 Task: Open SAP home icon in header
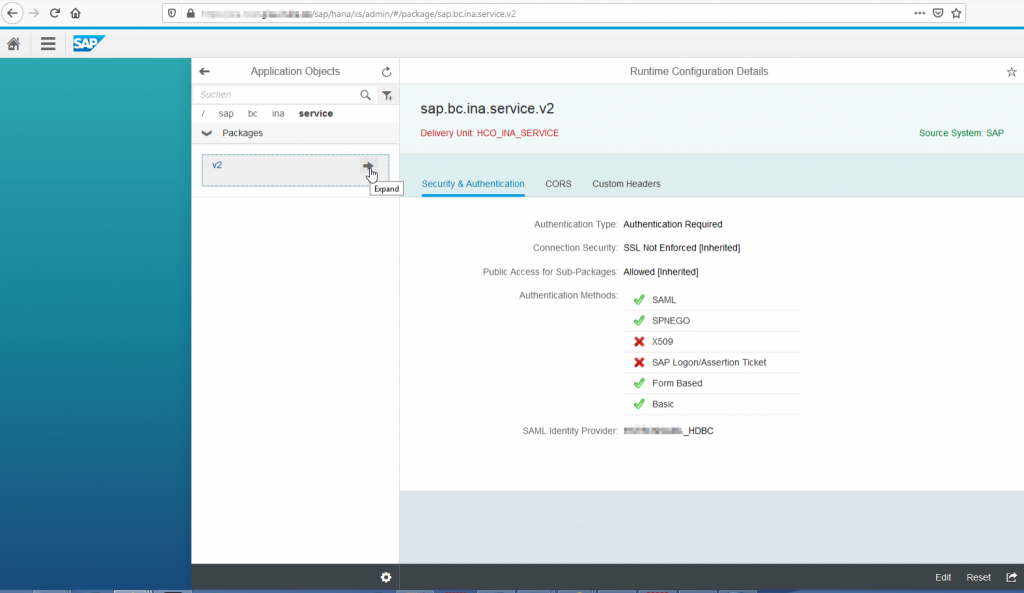pyautogui.click(x=14, y=44)
